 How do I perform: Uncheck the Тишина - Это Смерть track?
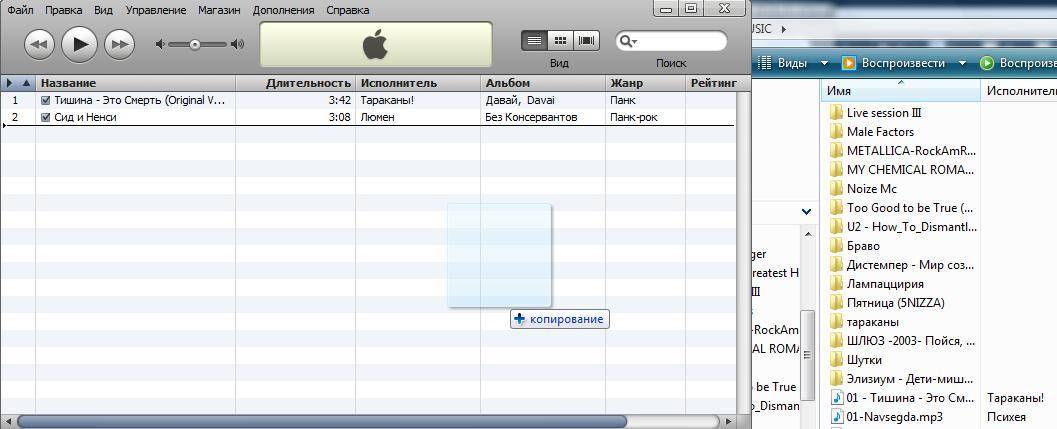click(45, 101)
